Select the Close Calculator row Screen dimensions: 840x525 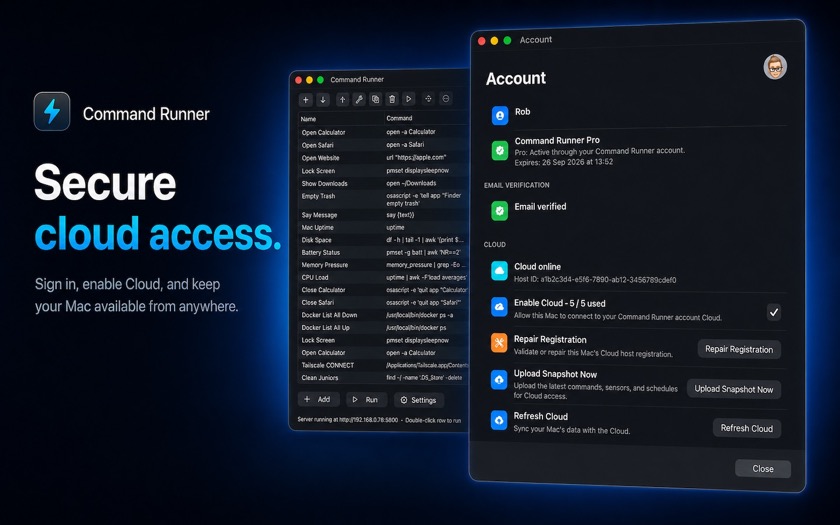tap(382, 290)
